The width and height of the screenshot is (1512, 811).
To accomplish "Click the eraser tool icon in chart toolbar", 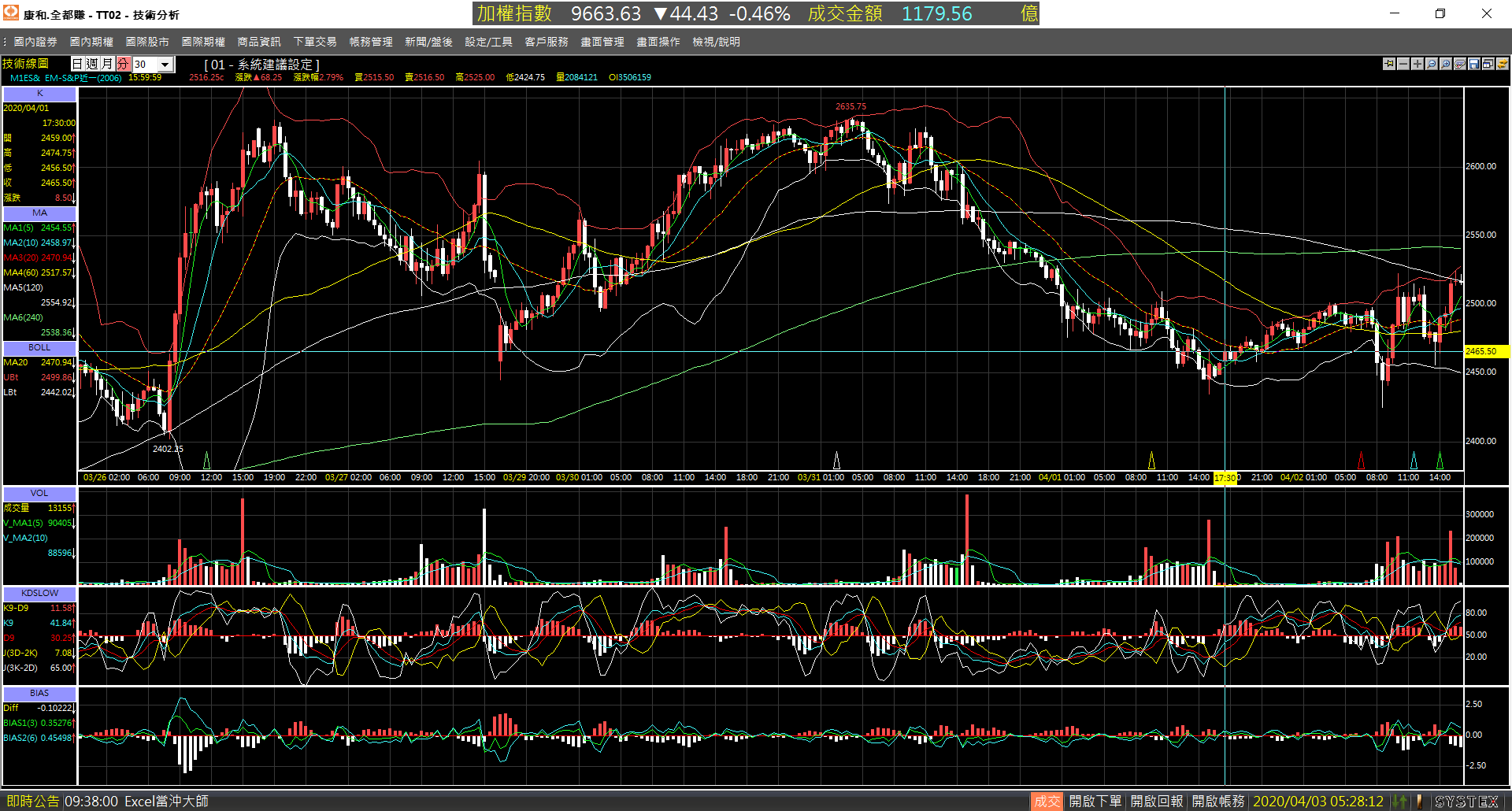I will point(1460,64).
